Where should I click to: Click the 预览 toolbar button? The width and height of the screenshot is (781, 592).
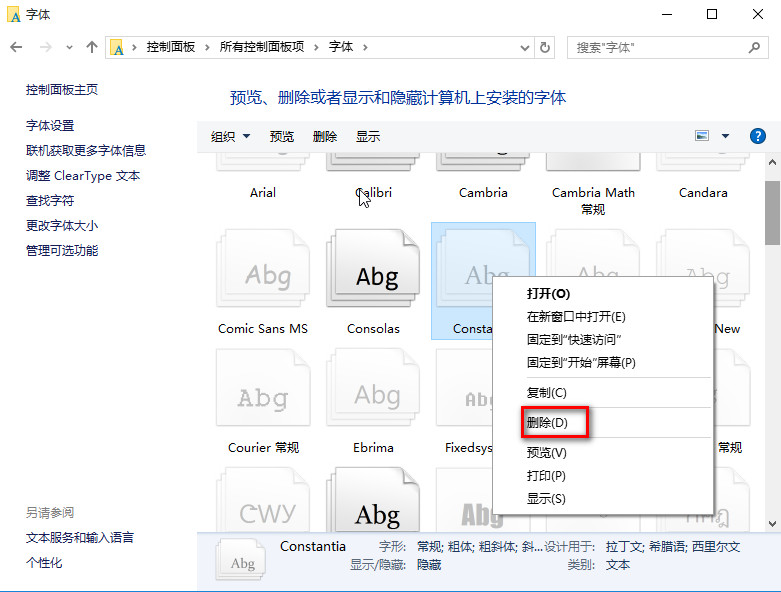coord(282,137)
